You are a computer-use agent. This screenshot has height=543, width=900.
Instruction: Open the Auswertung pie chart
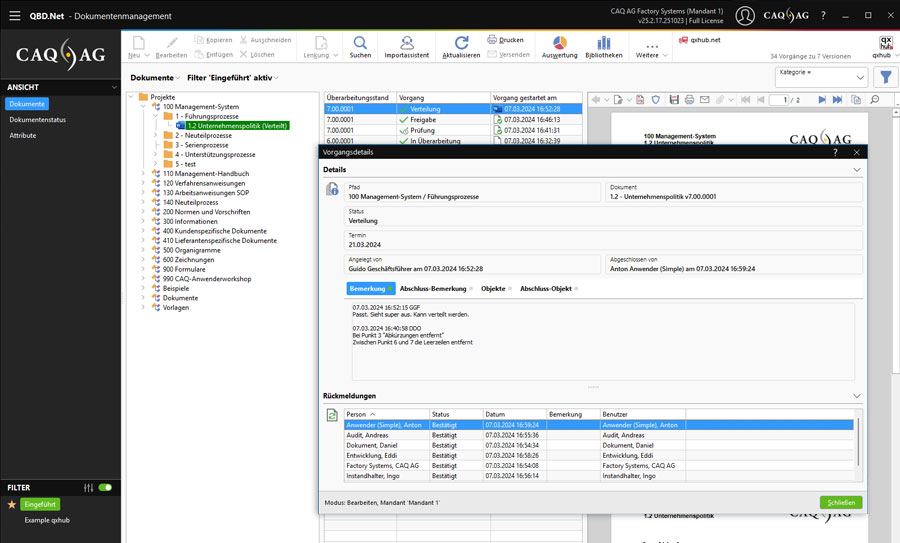tap(559, 43)
